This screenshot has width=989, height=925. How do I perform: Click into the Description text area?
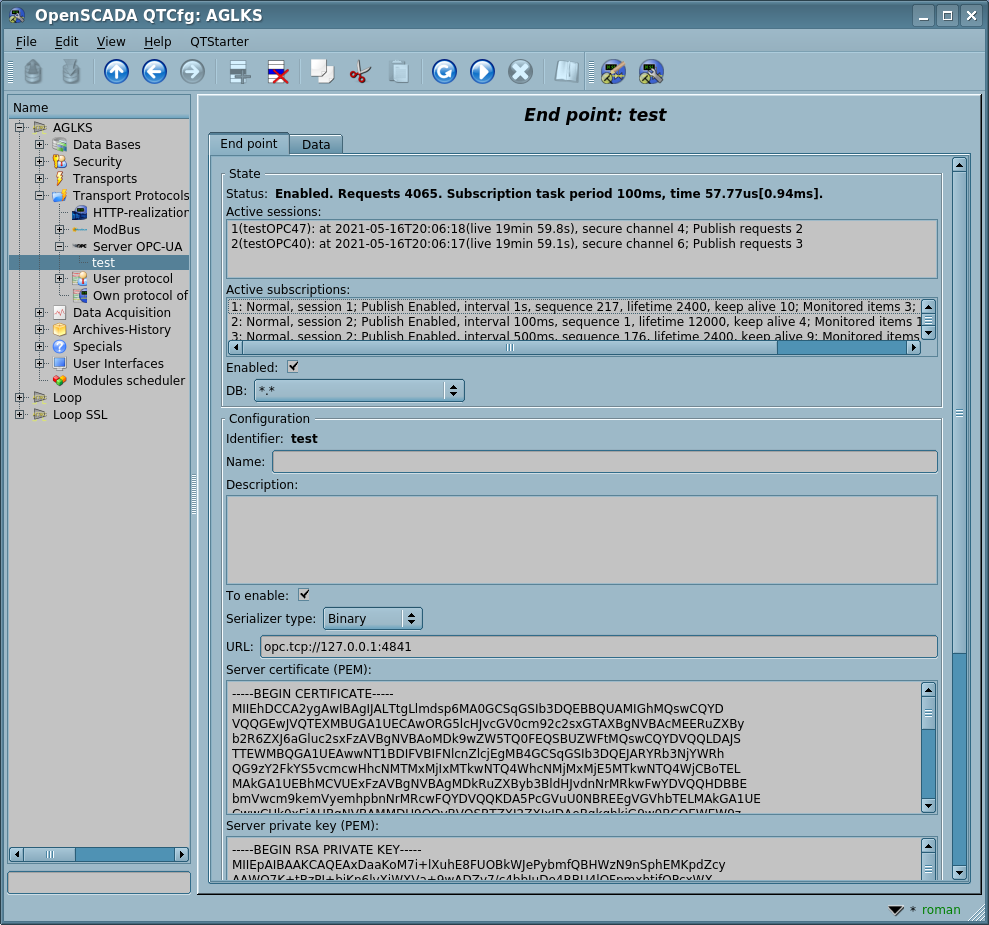tap(582, 540)
